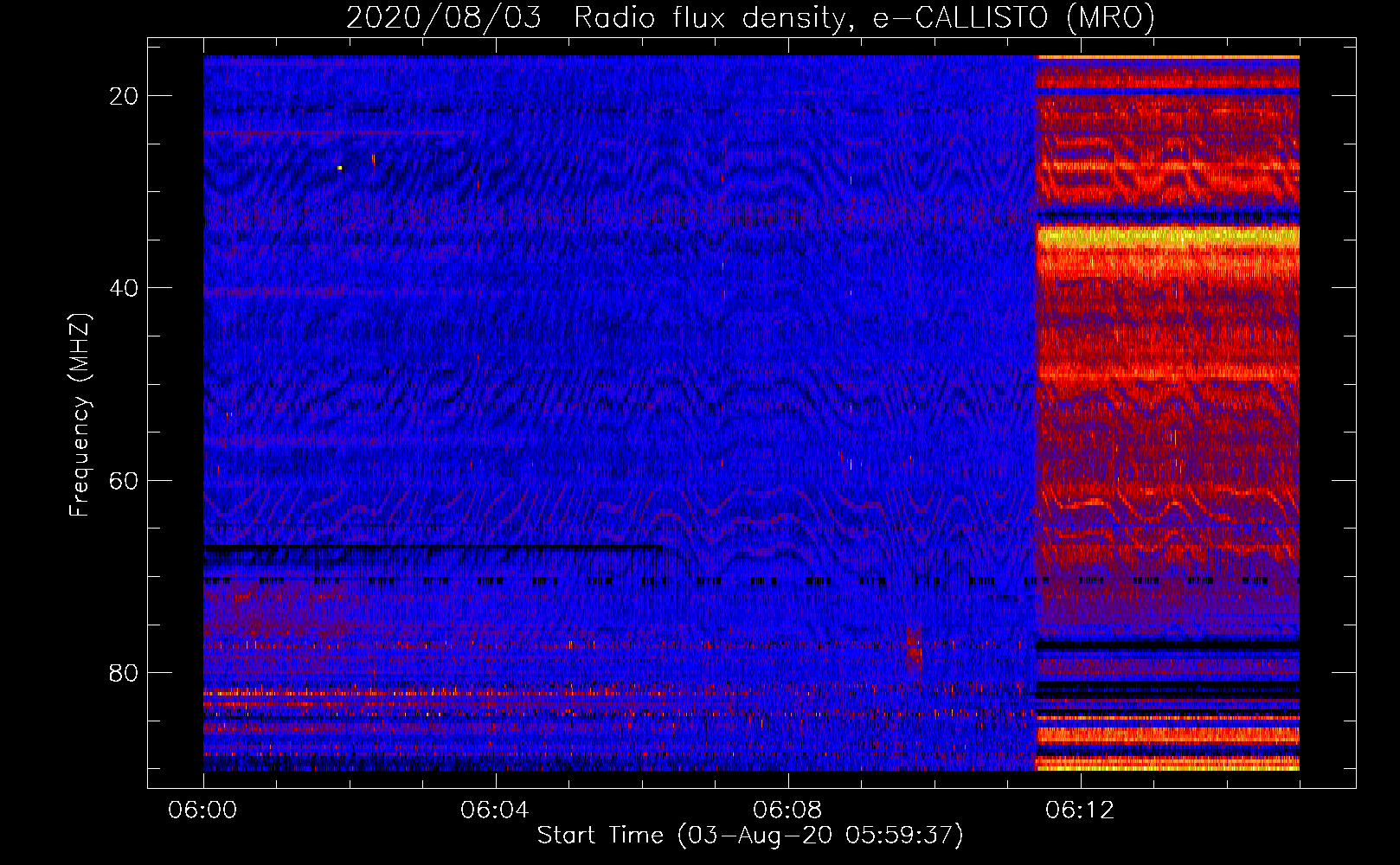Click the 'Start Time (03-Aug-20 05:59:37)' label
The height and width of the screenshot is (865, 1400).
tap(750, 835)
